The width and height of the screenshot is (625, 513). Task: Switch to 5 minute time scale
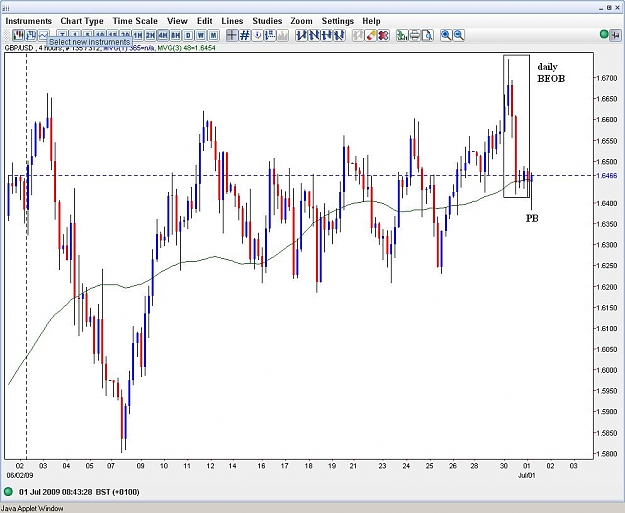click(x=87, y=35)
